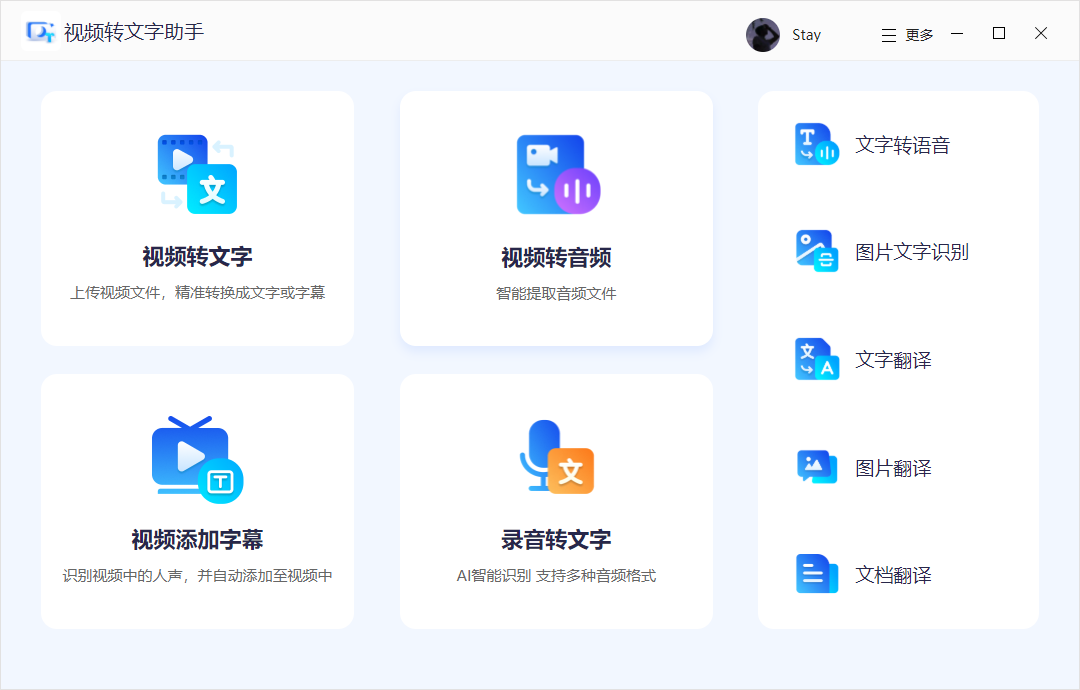Select the 文字翻译 translation icon
The height and width of the screenshot is (690, 1080).
816,359
